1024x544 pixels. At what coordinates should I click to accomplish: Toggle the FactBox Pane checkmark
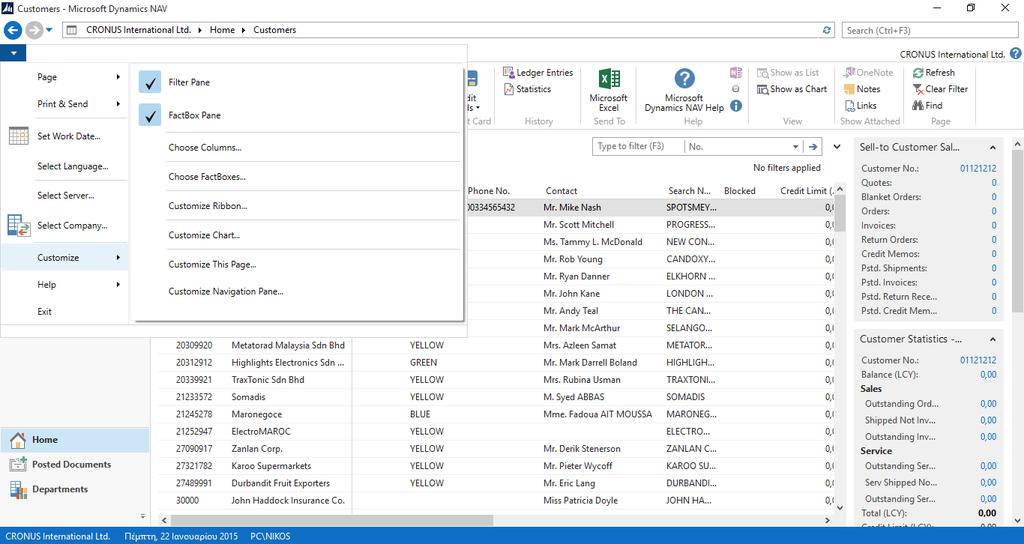coord(150,116)
